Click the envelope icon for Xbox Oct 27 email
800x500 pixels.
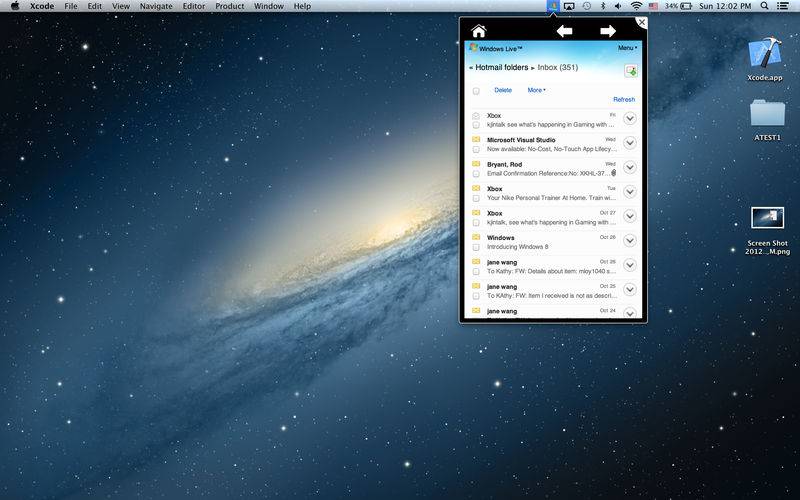tap(476, 213)
